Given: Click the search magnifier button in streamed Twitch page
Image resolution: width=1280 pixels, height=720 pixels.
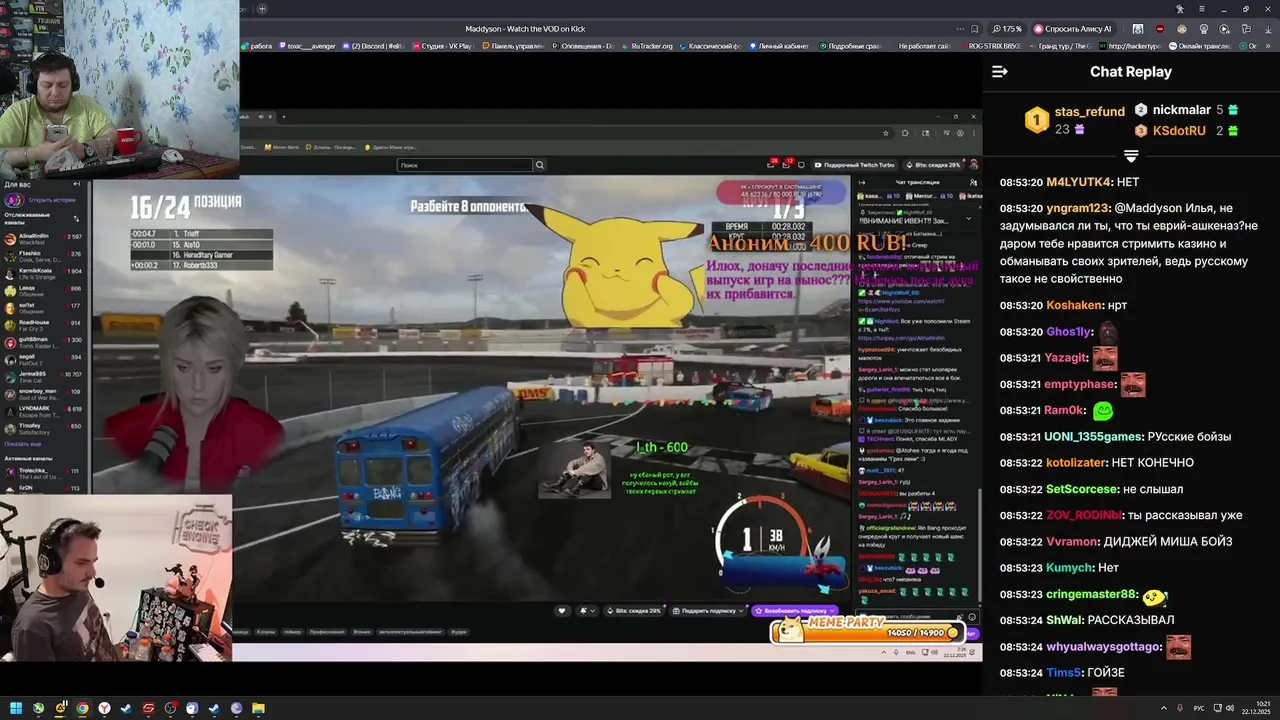Looking at the screenshot, I should (540, 165).
